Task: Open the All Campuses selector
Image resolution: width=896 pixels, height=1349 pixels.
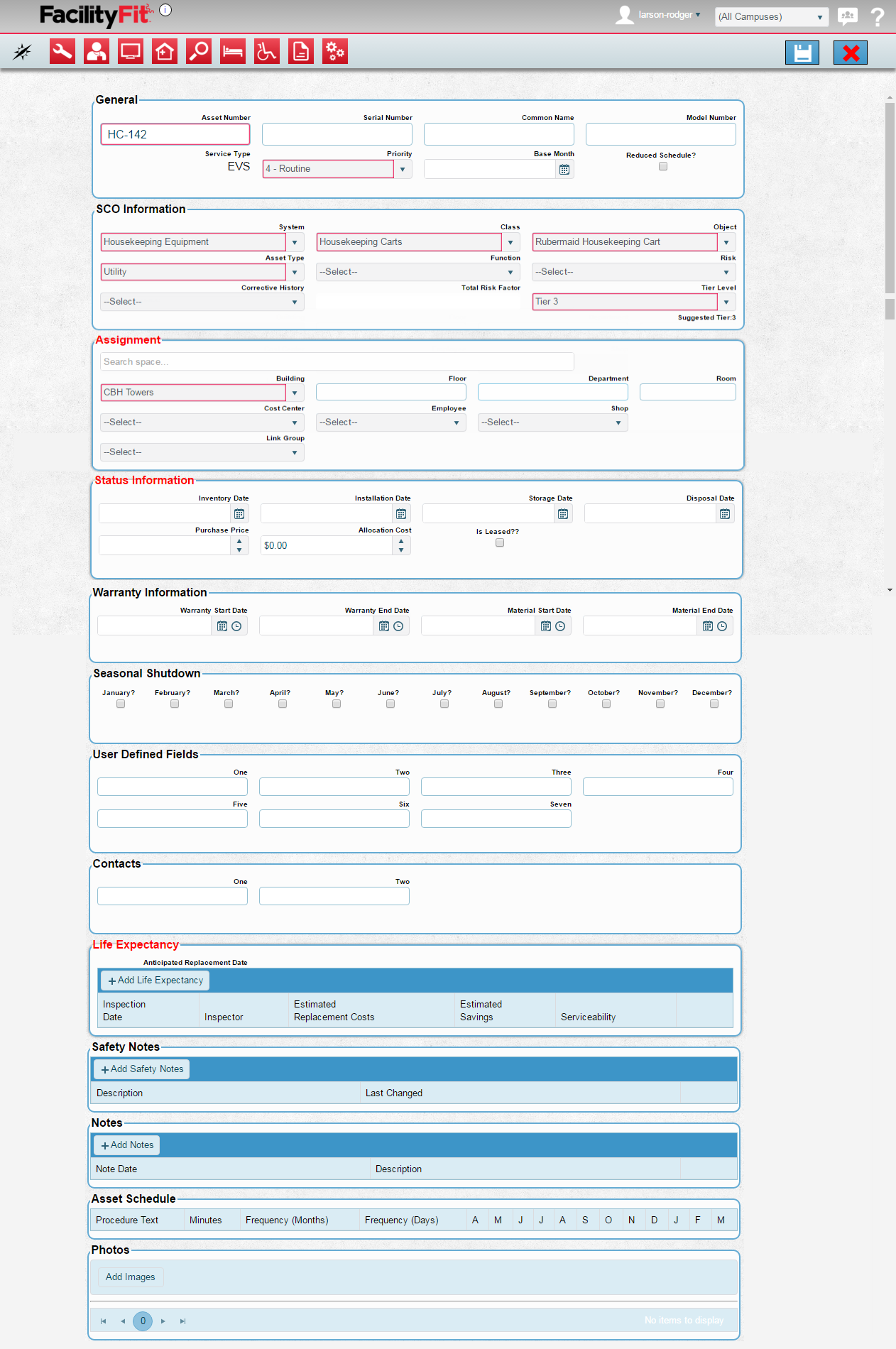Action: pos(771,17)
